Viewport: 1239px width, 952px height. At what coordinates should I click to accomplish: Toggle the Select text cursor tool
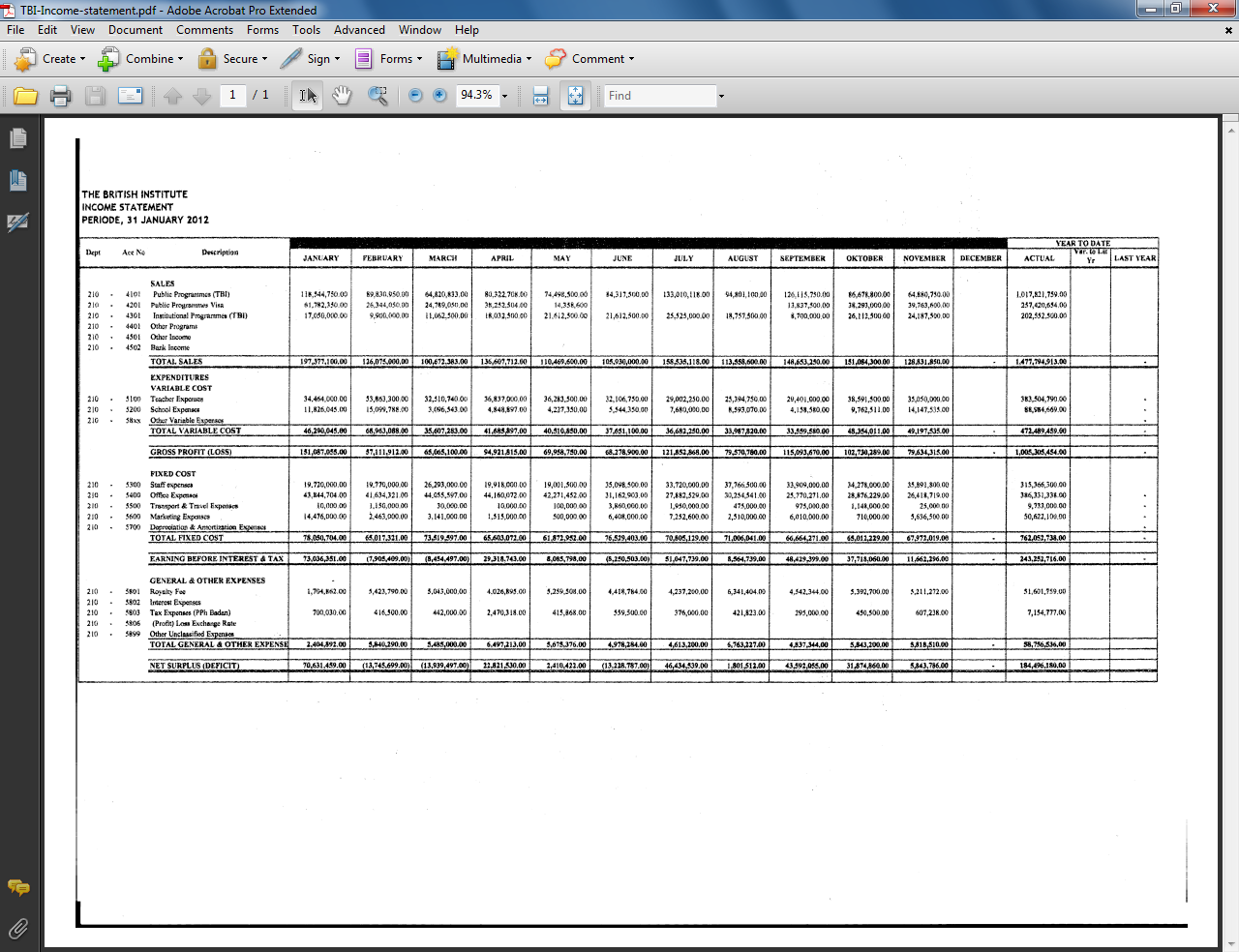coord(307,96)
